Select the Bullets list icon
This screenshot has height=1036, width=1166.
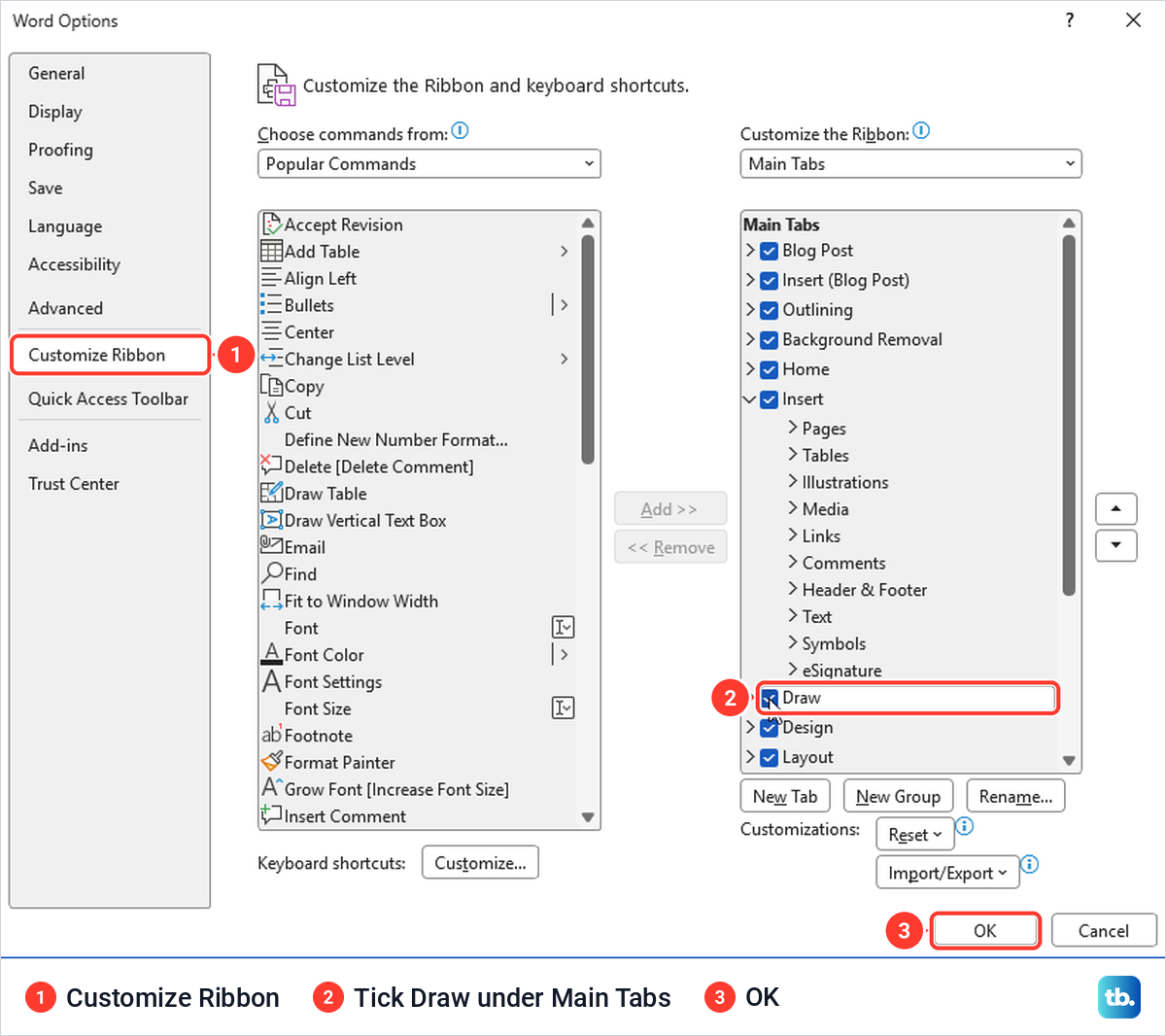(271, 305)
